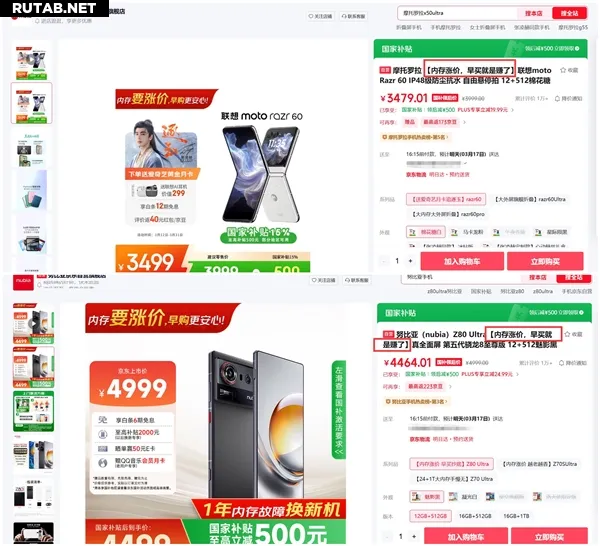Select the 16GB+1TB version option
The width and height of the screenshot is (600, 546).
pos(516,516)
